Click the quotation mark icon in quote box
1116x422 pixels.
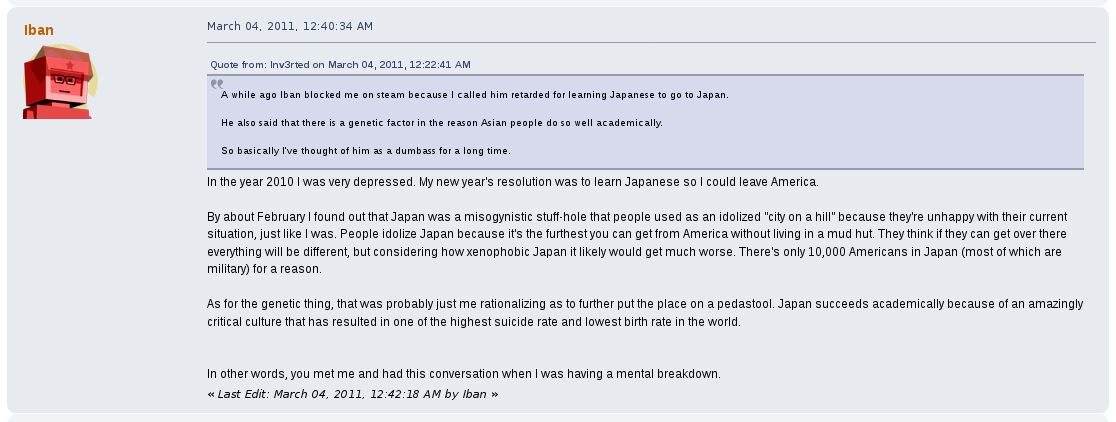[217, 85]
